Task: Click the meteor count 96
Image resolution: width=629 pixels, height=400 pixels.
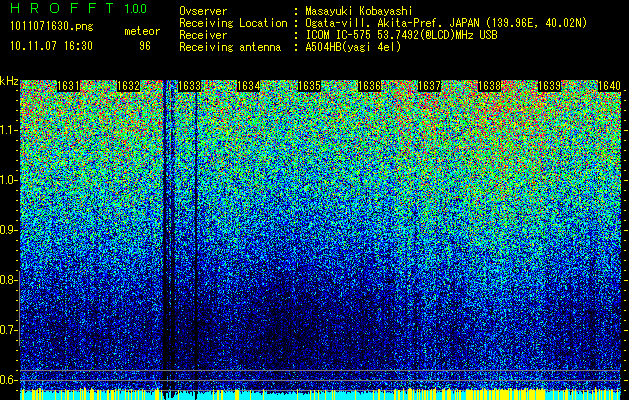Action: [x=145, y=46]
